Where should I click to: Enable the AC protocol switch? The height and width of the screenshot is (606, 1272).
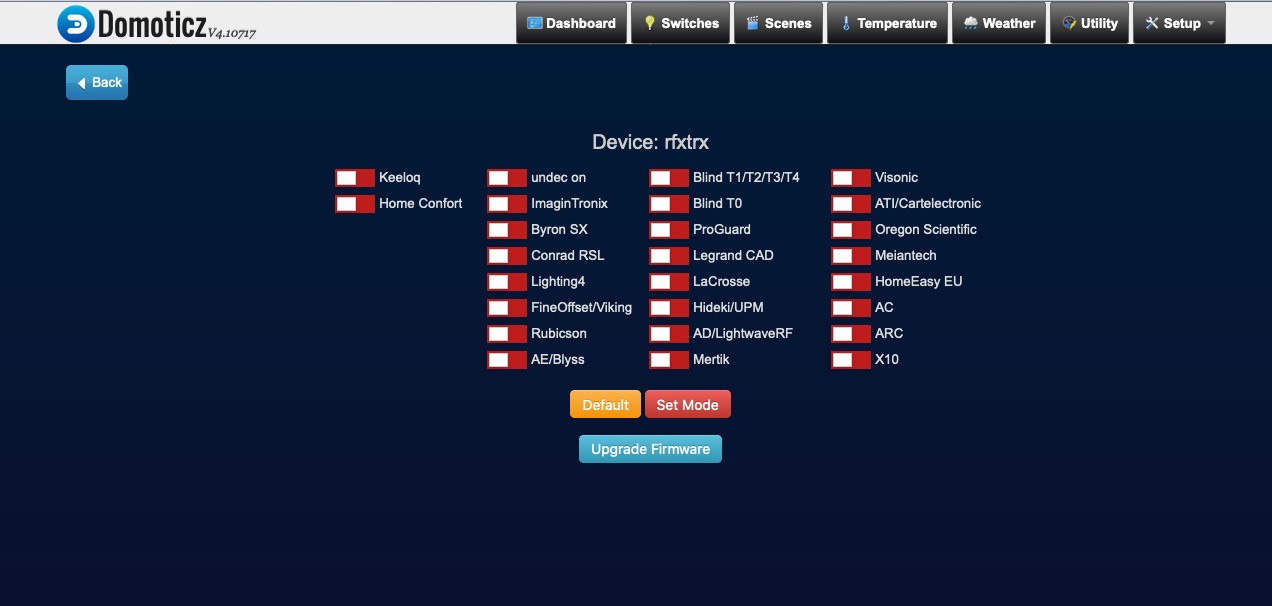[851, 308]
